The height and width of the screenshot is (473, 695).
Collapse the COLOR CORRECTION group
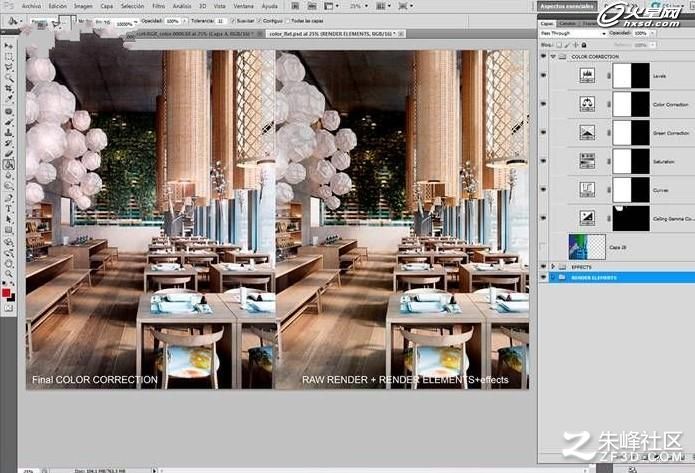pyautogui.click(x=553, y=57)
